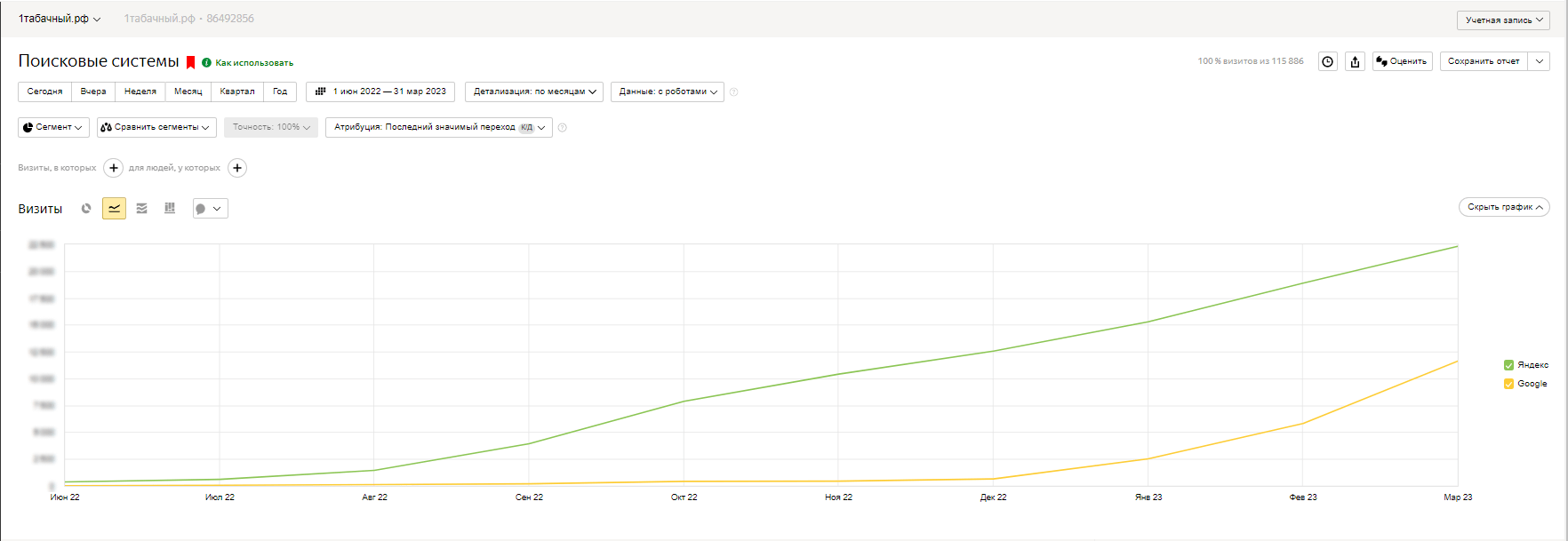The image size is (1568, 541).
Task: Open the 'Как использовать' help link
Action: click(x=254, y=63)
